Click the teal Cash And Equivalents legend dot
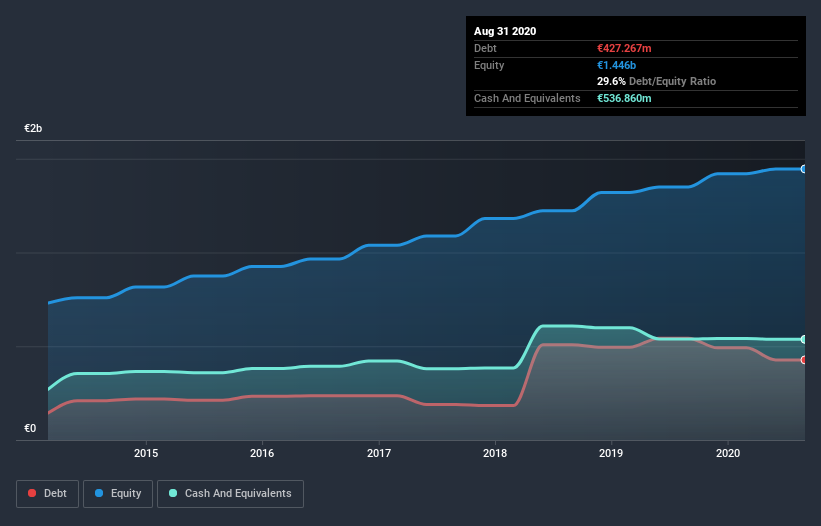This screenshot has width=821, height=526. [173, 493]
